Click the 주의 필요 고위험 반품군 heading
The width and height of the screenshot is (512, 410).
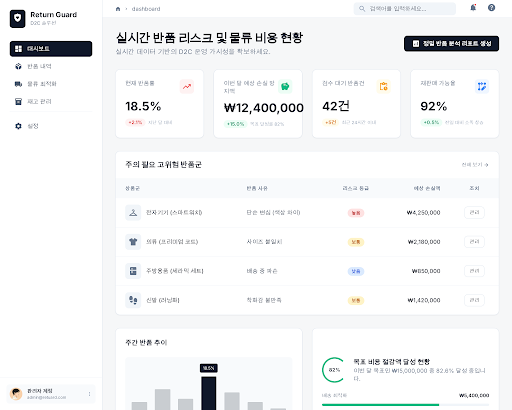163,164
